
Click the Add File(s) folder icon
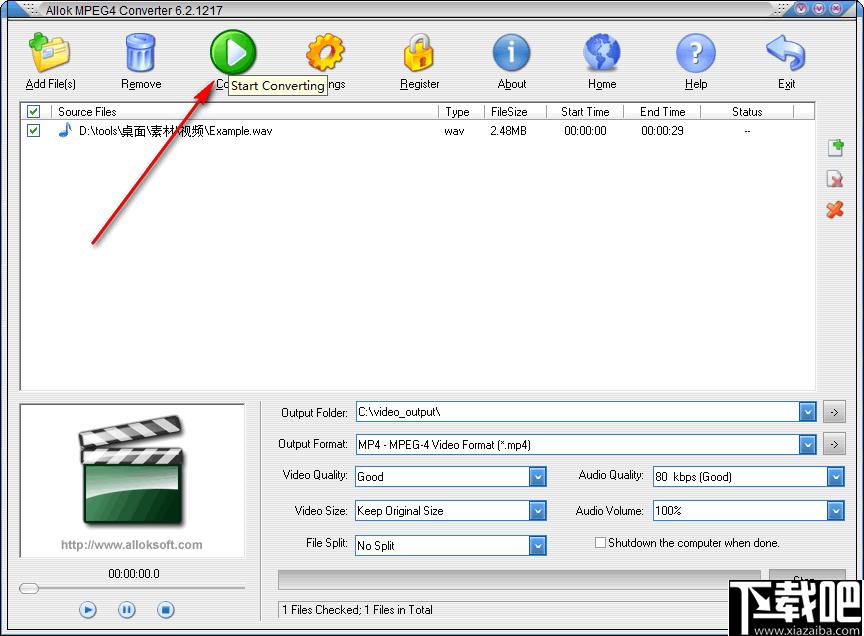49,52
